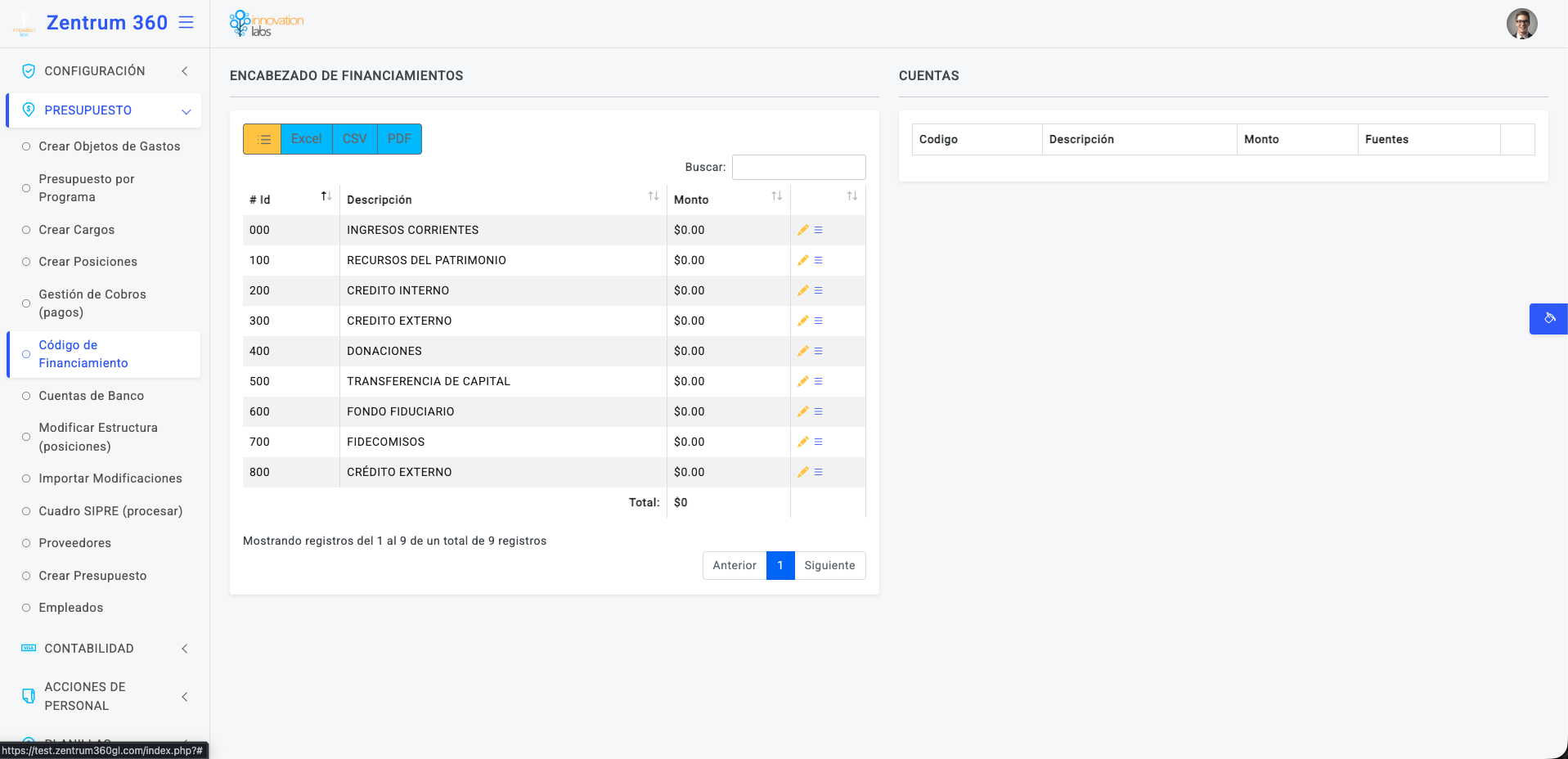Screen dimensions: 1568x759
Task: Focus the Buscar search field
Action: [x=798, y=167]
